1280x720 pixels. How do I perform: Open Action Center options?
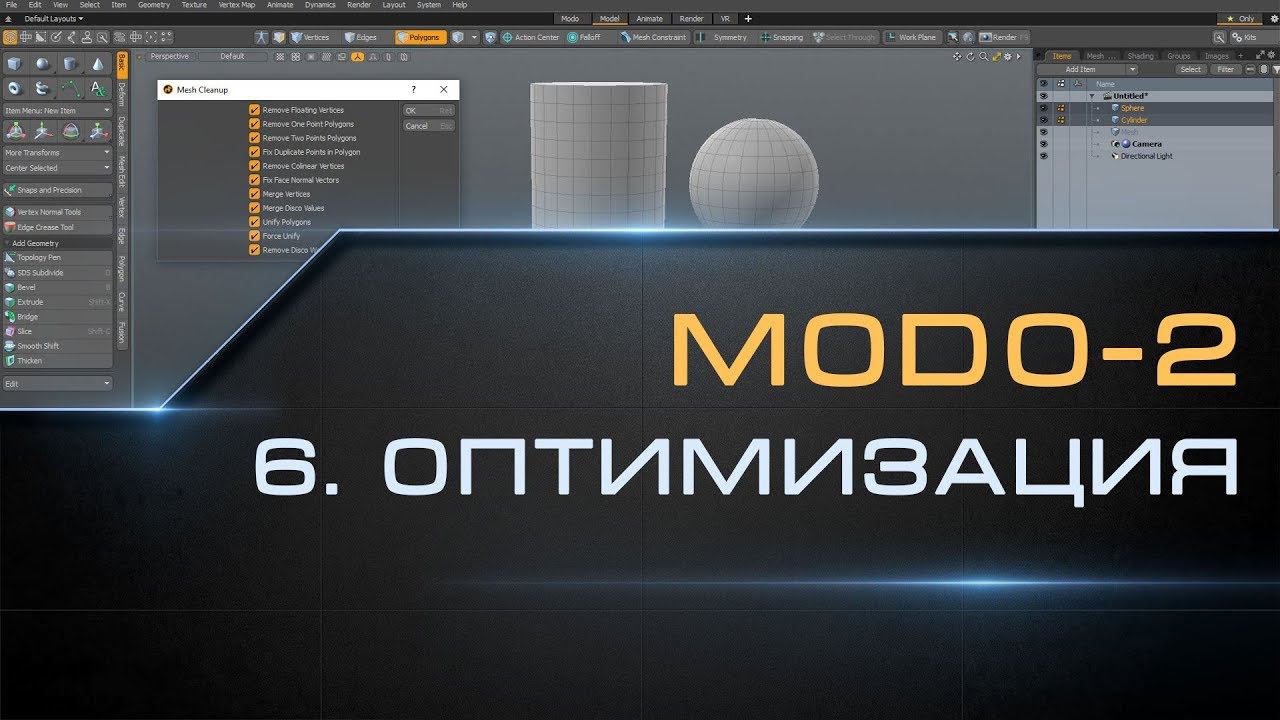(530, 37)
